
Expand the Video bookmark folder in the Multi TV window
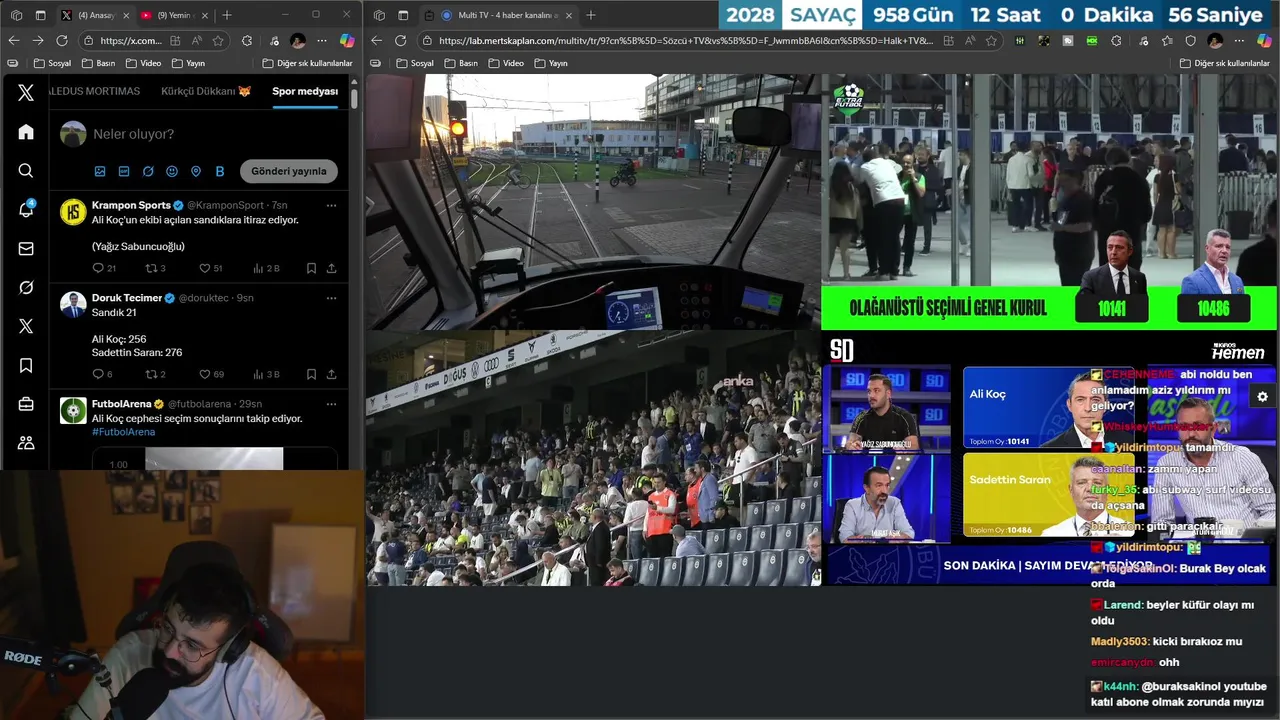coord(505,63)
